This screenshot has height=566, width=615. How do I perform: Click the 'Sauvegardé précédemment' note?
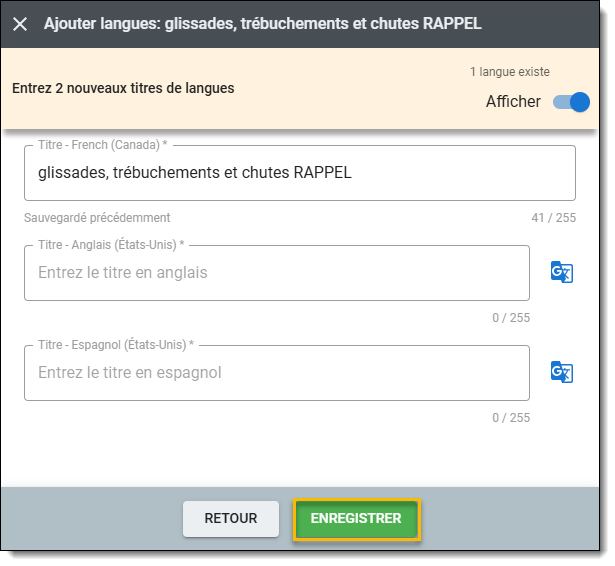tap(98, 217)
